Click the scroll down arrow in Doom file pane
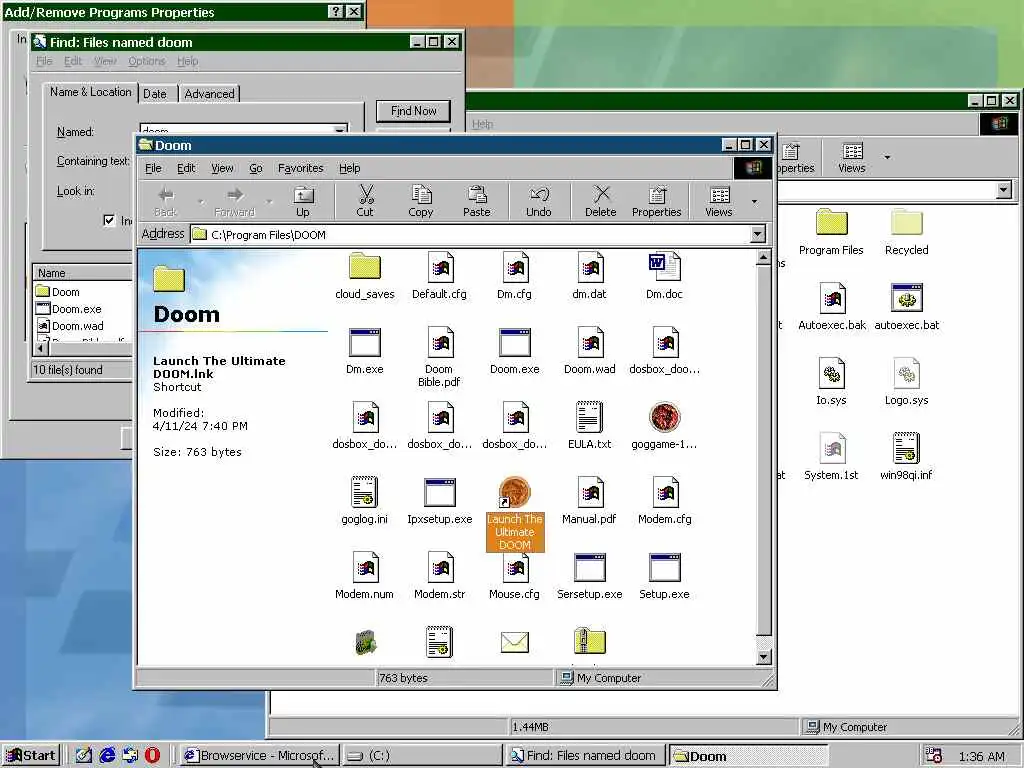Viewport: 1024px width, 768px height. tap(763, 657)
